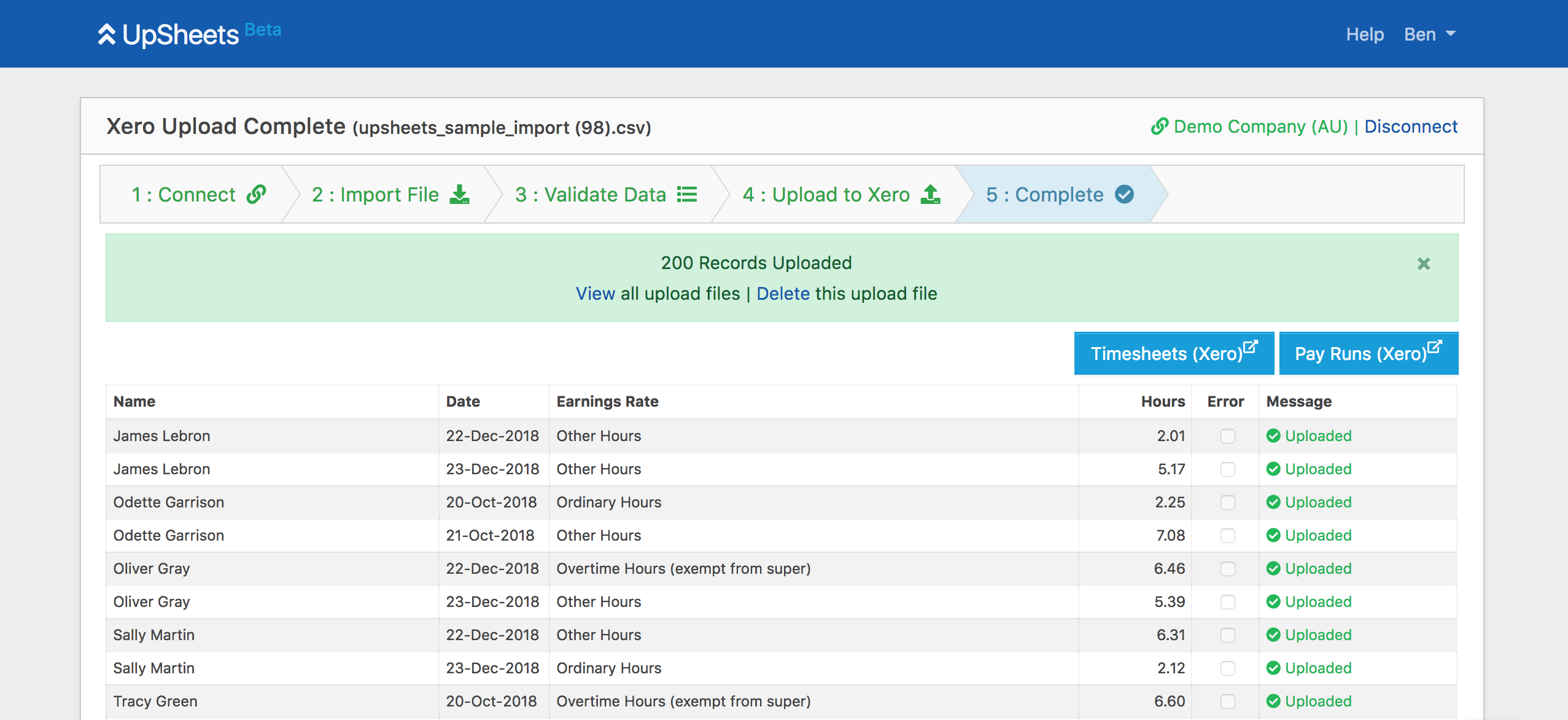Click the View all upload files link

pyautogui.click(x=595, y=294)
